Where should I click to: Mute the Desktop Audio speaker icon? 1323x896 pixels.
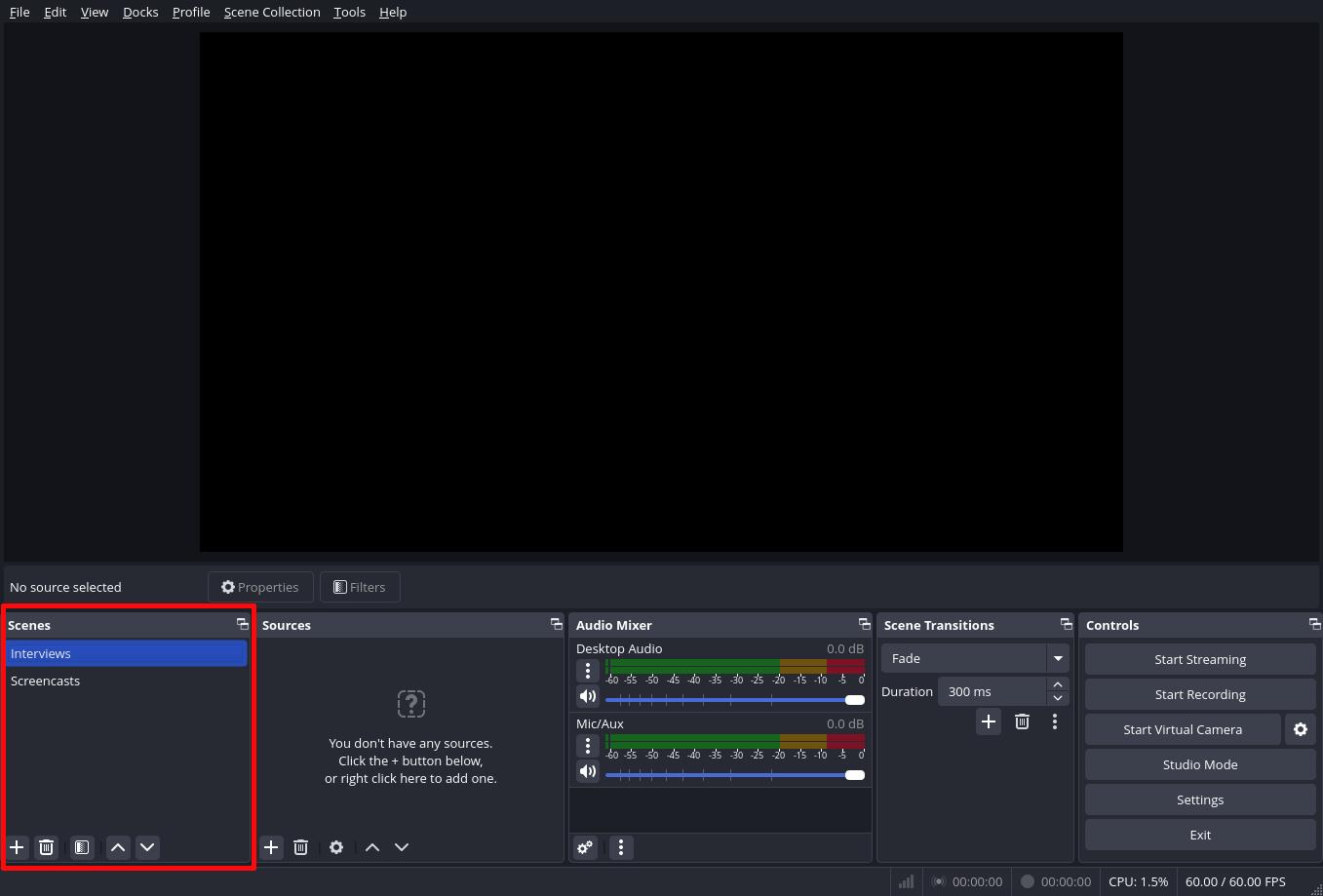(588, 696)
